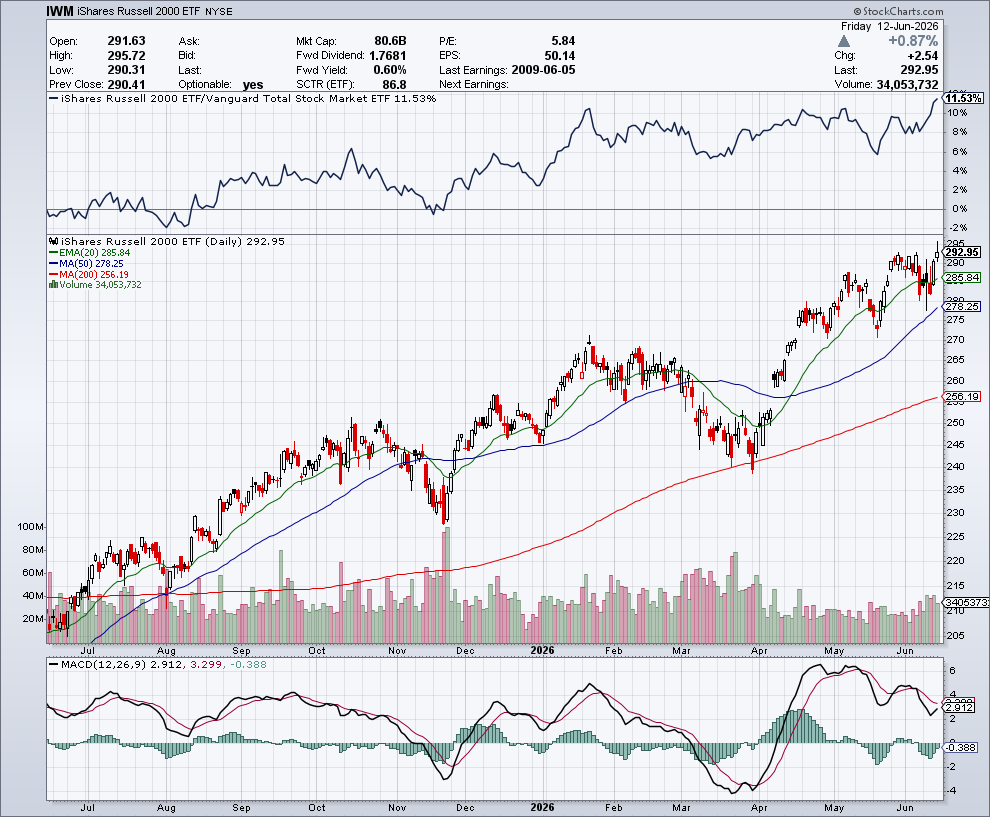Click the candlestick icon in the price legend
The height and width of the screenshot is (817, 990).
point(54,241)
